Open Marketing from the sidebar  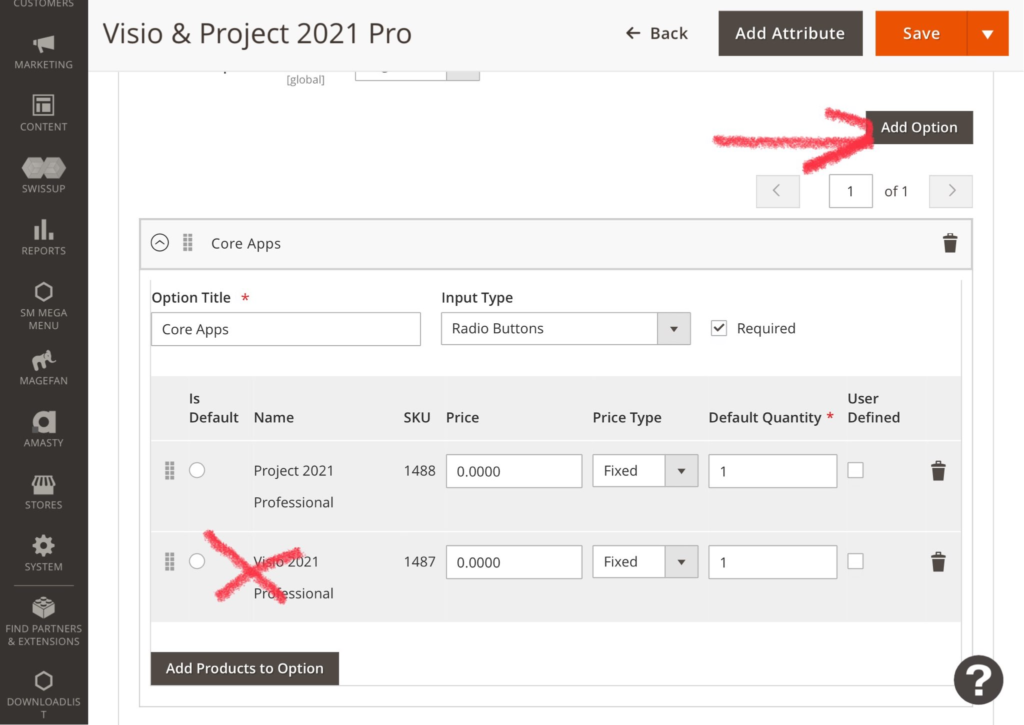[43, 52]
